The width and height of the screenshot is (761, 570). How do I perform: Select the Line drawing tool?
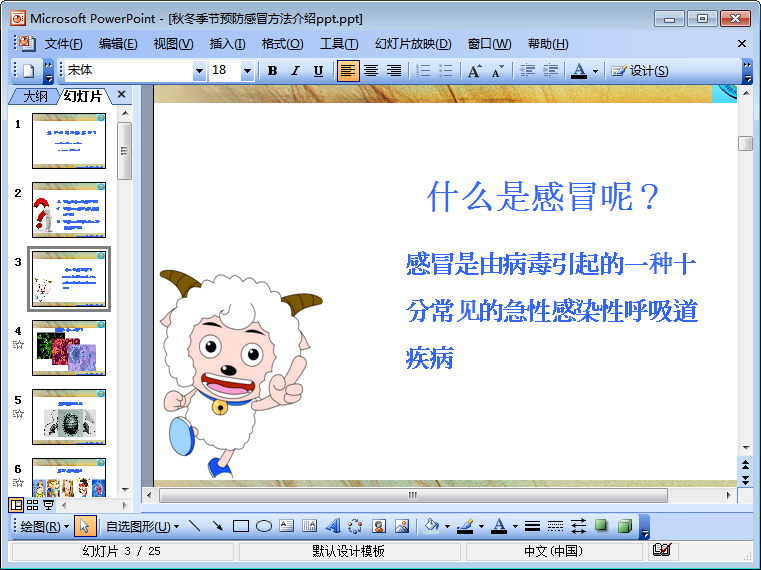(x=195, y=526)
